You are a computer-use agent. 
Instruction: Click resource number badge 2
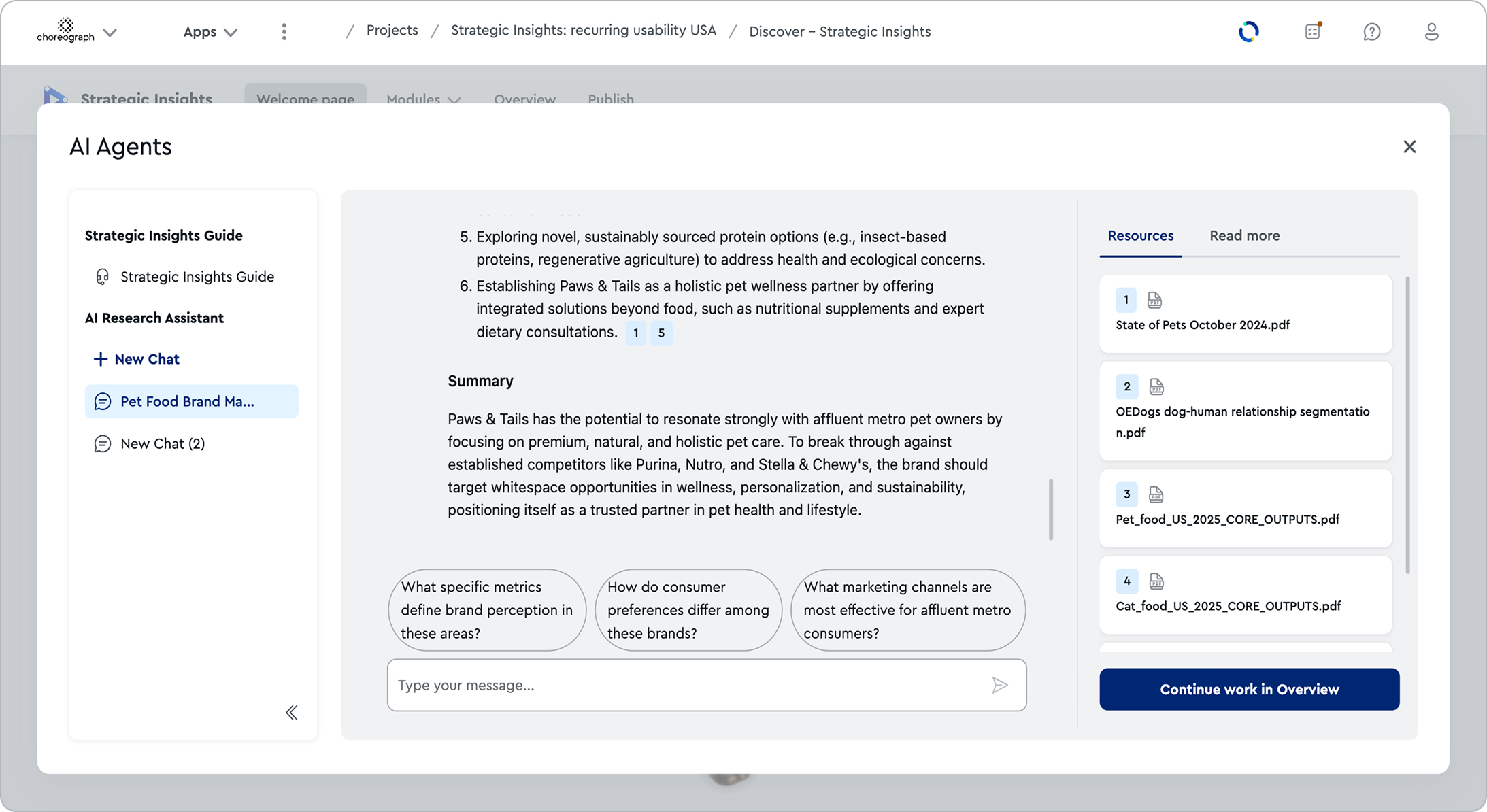(x=1127, y=387)
